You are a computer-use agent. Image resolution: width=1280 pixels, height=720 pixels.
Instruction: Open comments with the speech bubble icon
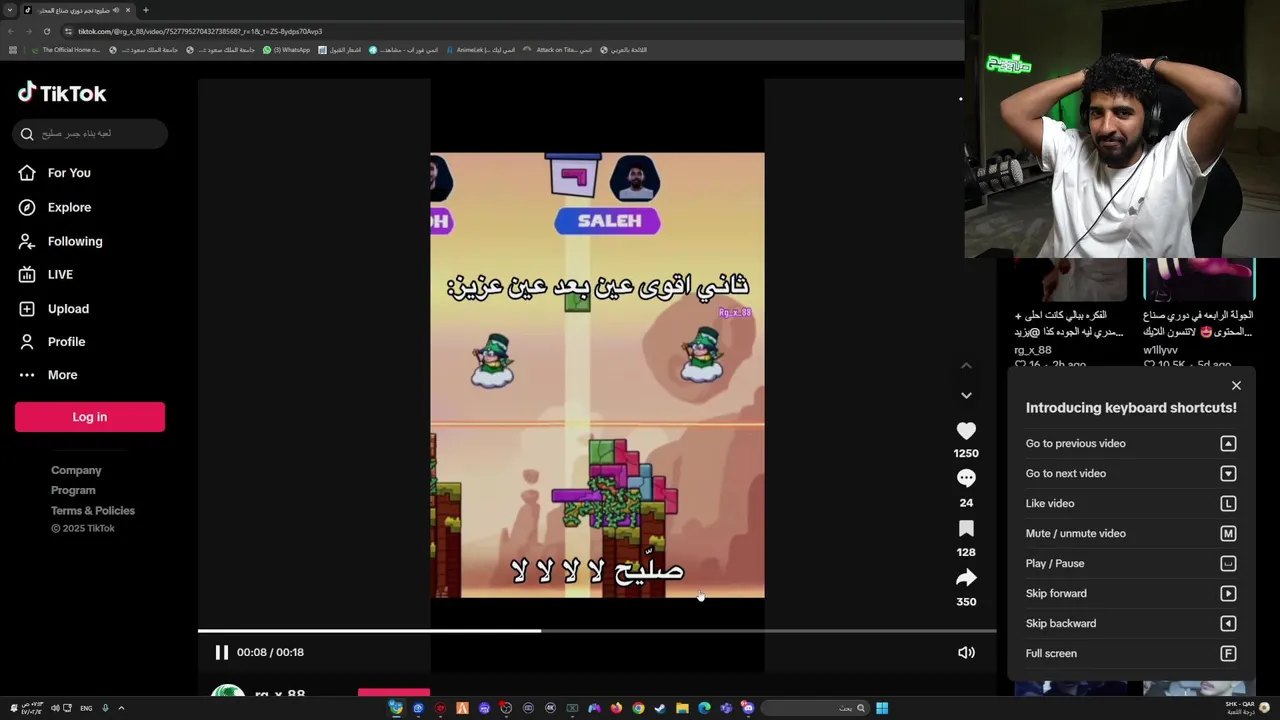(966, 479)
